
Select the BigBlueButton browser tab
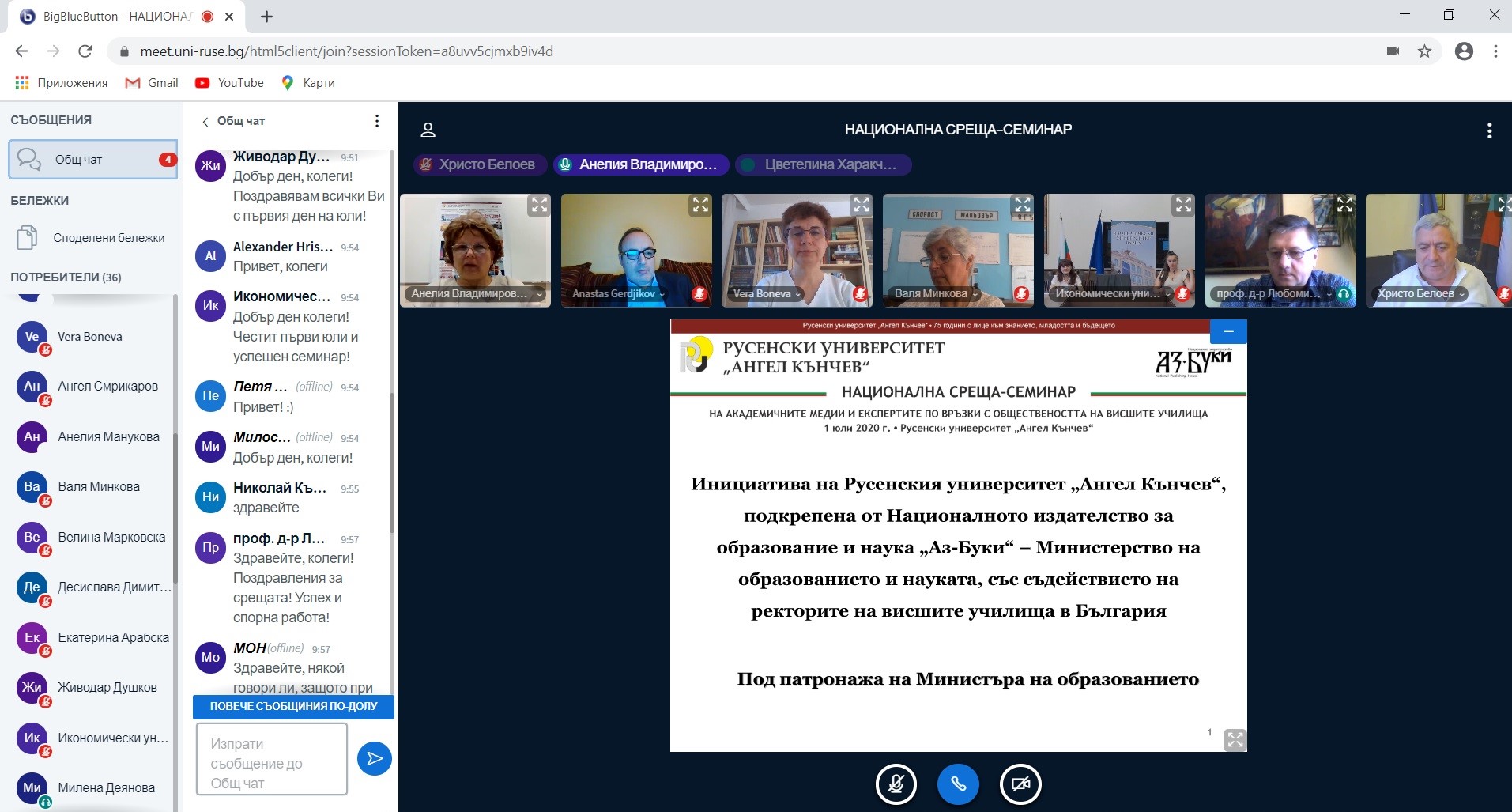[126, 17]
